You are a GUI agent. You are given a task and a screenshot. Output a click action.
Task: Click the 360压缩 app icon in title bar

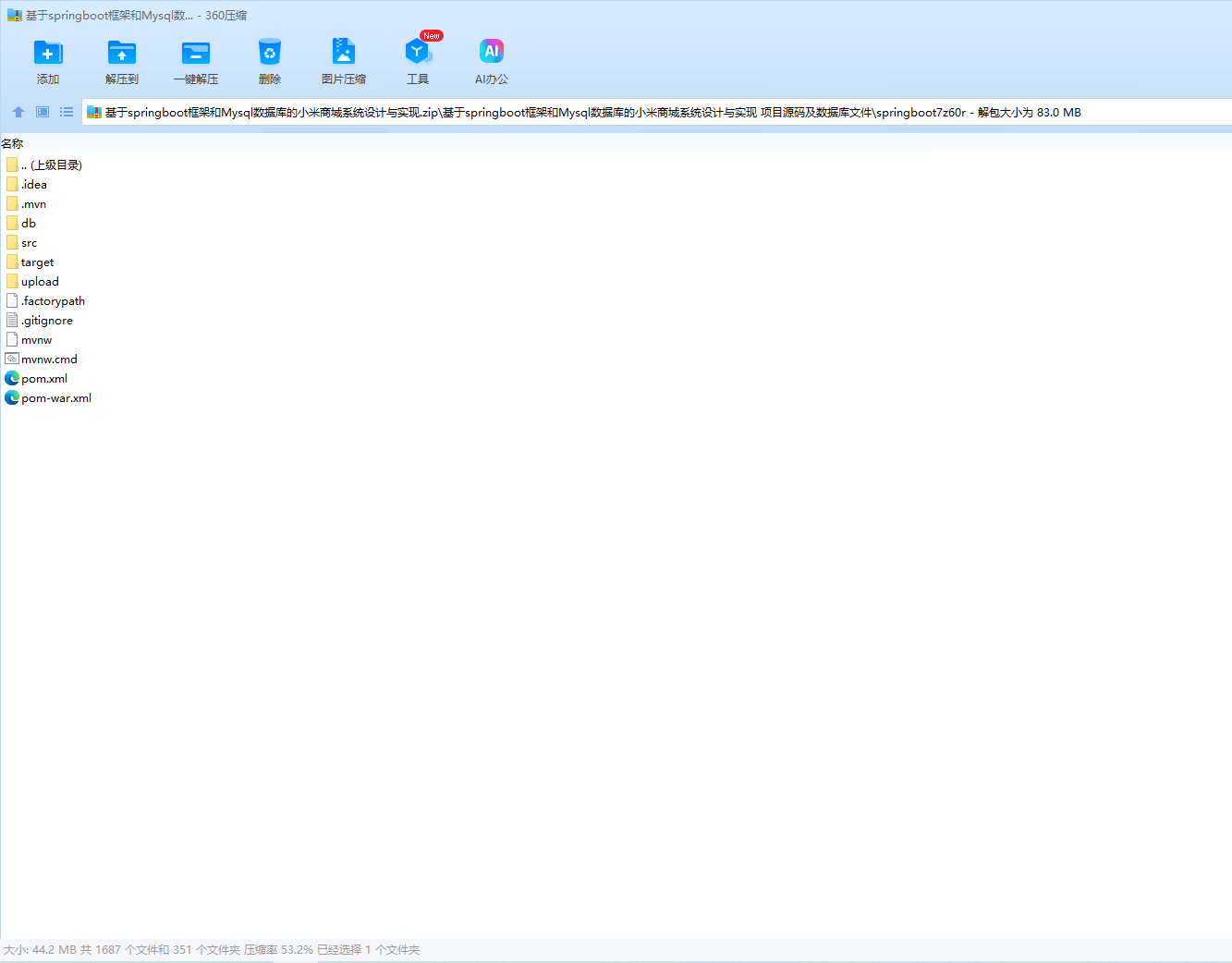click(15, 15)
